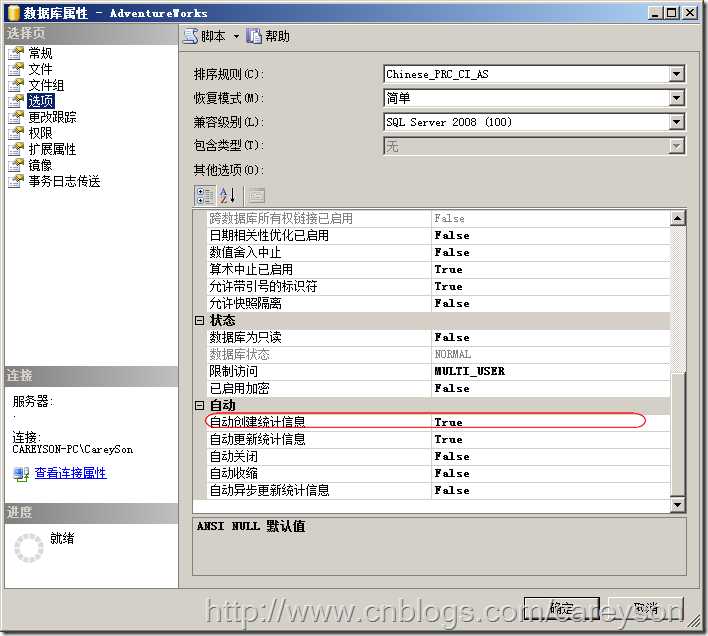
Task: Select the 选项 page
Action: [41, 101]
